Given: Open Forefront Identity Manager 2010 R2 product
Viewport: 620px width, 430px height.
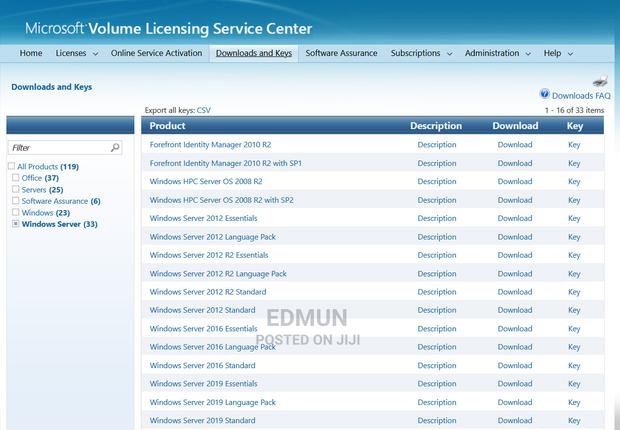Looking at the screenshot, I should pos(210,145).
